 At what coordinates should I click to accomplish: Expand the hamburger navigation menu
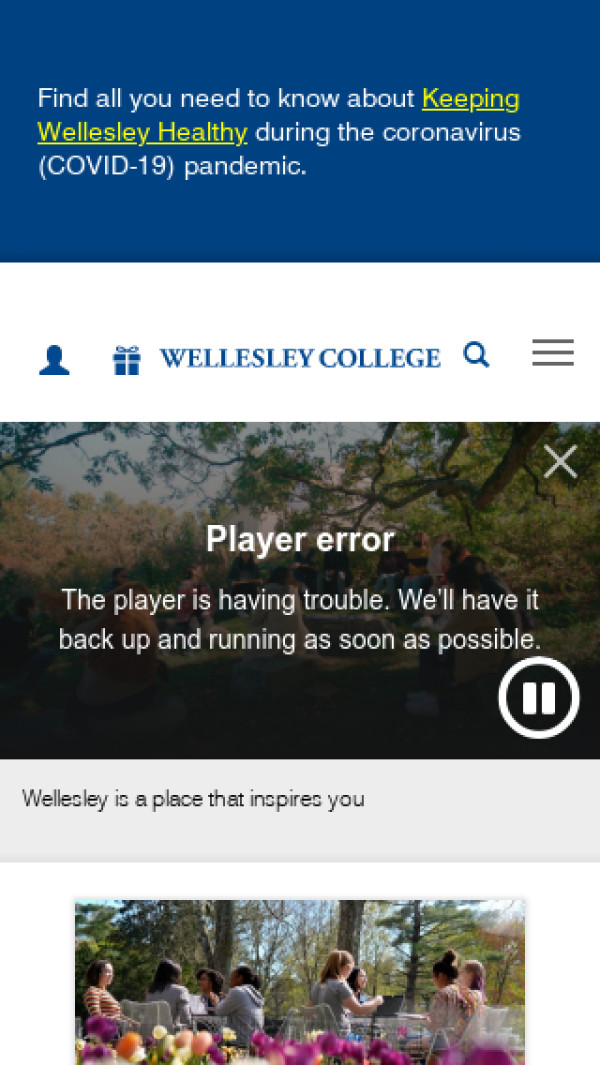[553, 353]
